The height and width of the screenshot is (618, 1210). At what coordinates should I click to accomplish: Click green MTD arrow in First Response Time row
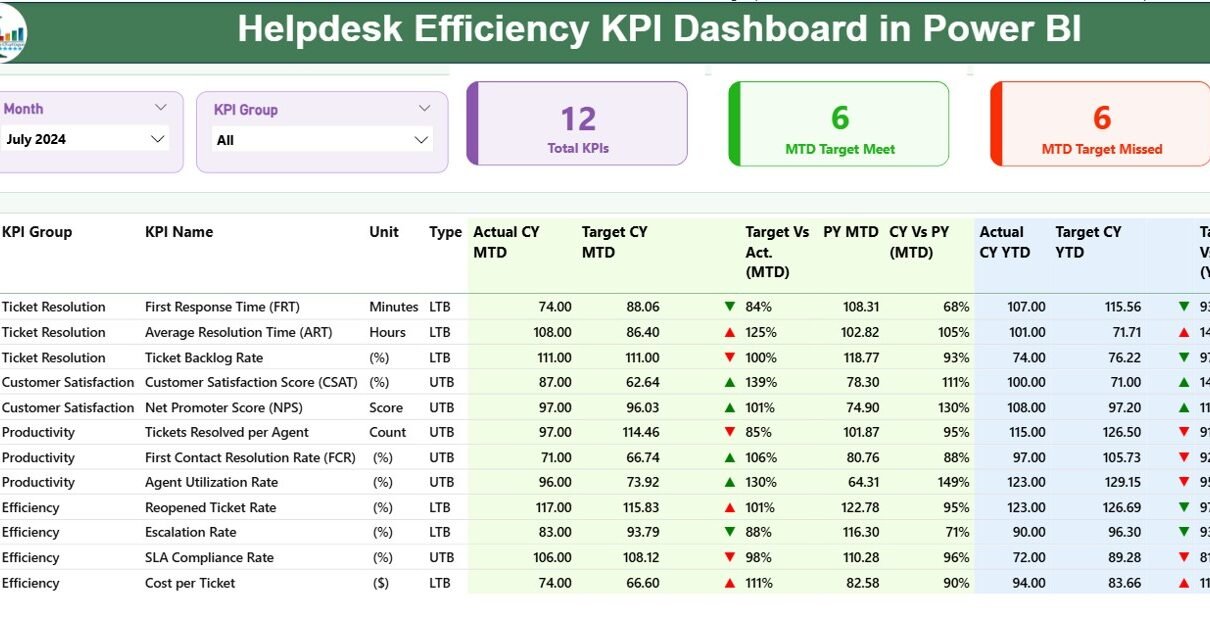(730, 307)
